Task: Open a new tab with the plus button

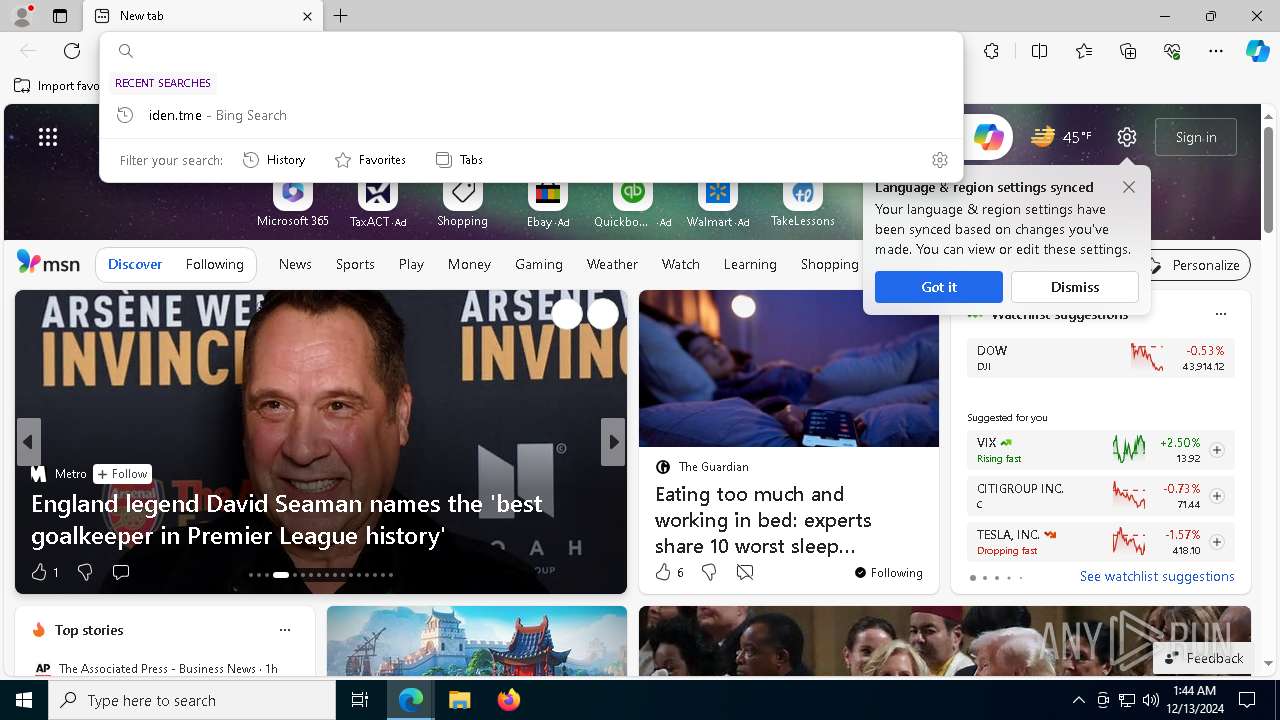Action: [x=341, y=16]
